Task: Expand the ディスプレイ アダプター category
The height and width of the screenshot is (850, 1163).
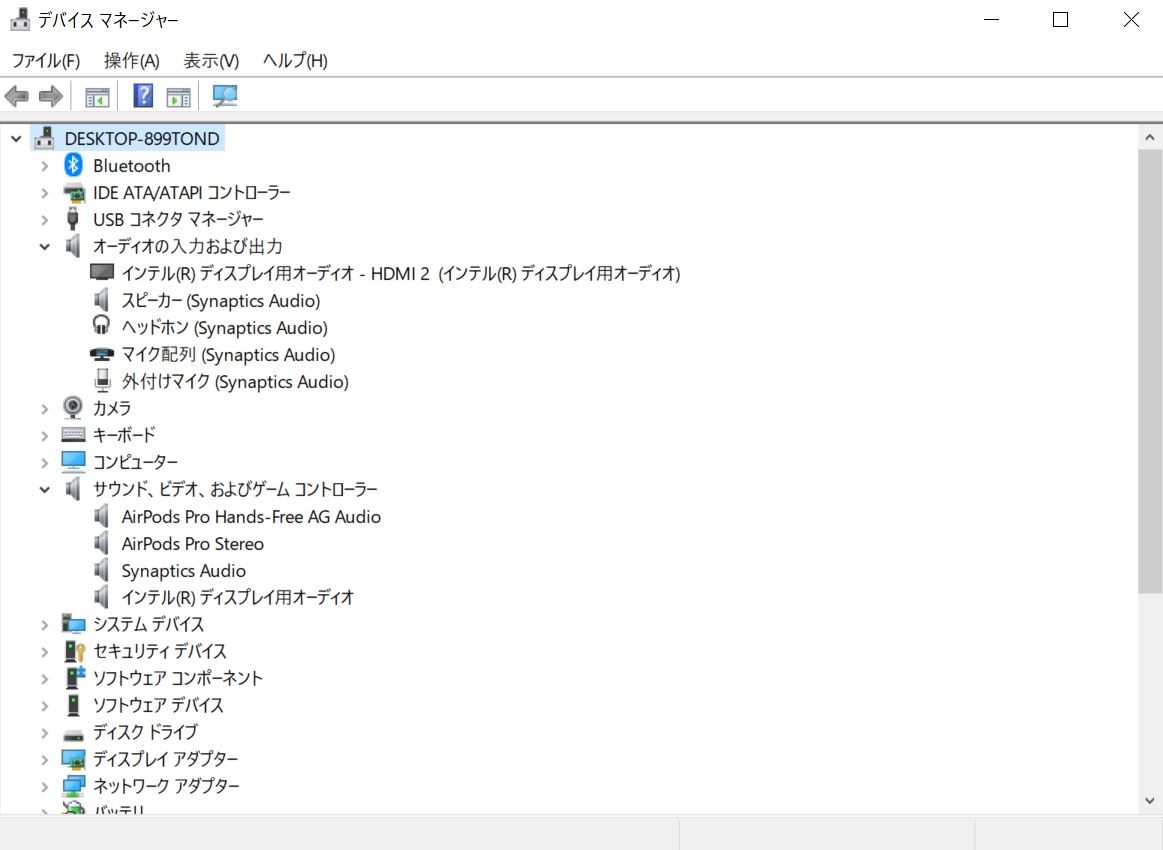Action: (45, 760)
